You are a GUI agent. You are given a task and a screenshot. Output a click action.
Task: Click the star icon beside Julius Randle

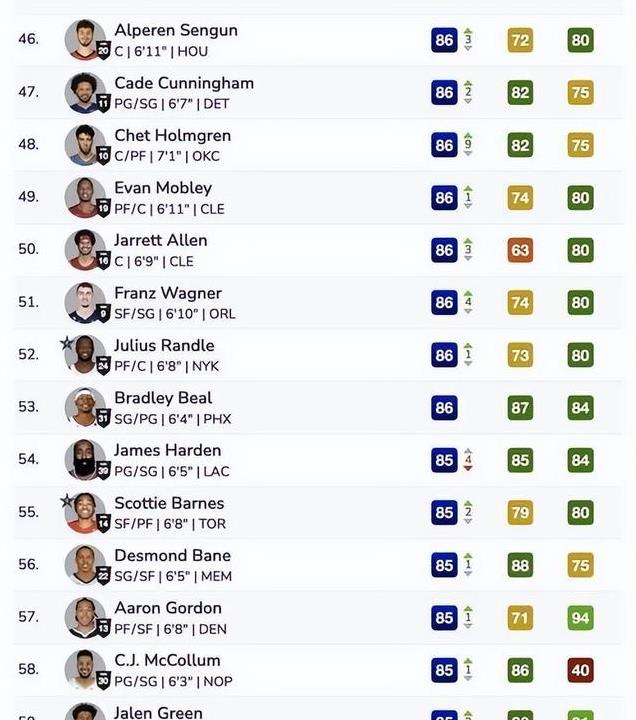[67, 343]
